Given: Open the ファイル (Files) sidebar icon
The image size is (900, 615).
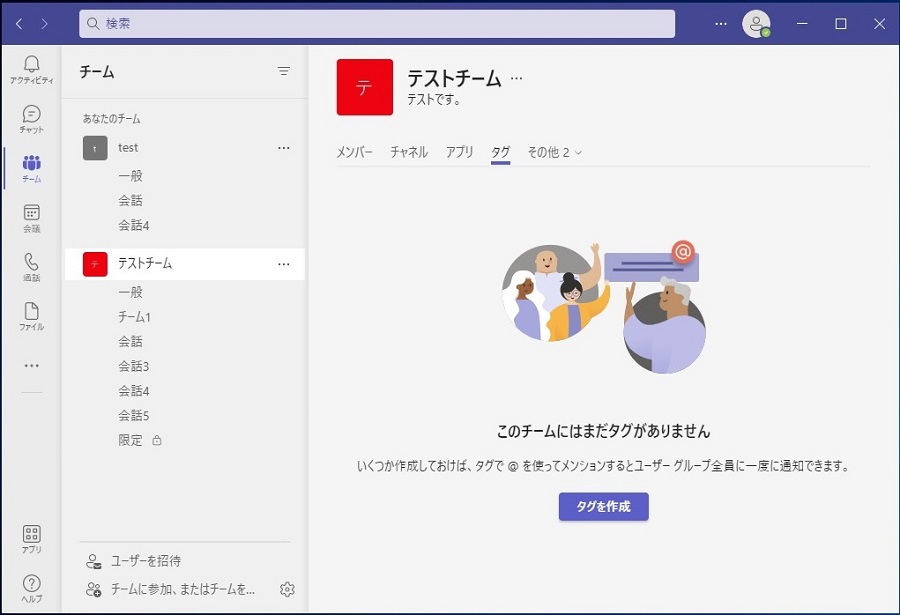Looking at the screenshot, I should click(32, 316).
